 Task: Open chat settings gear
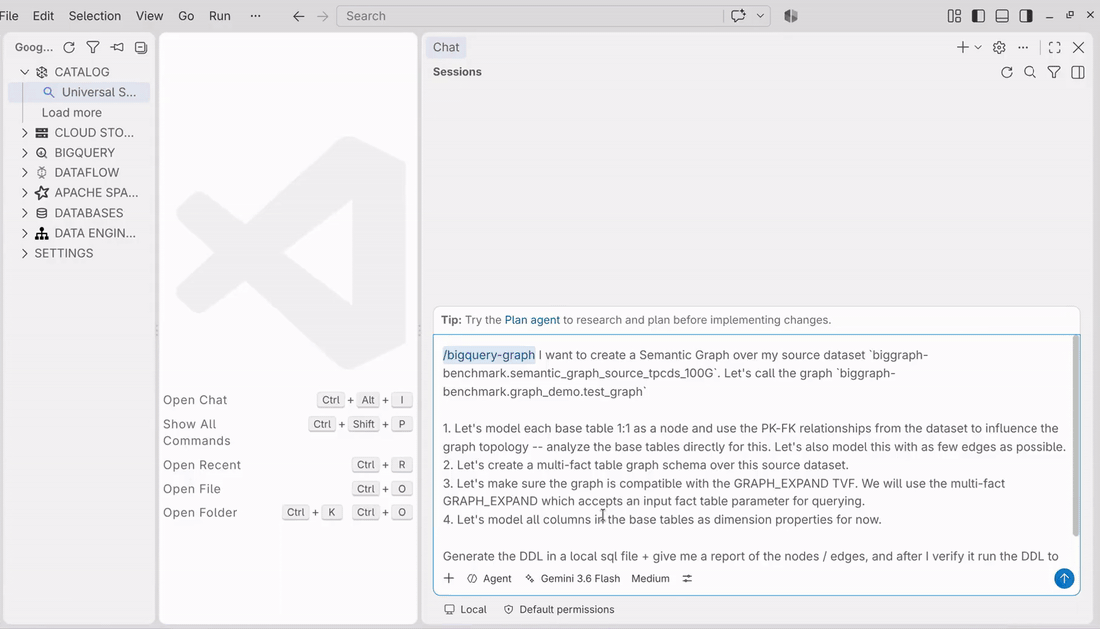(x=999, y=47)
